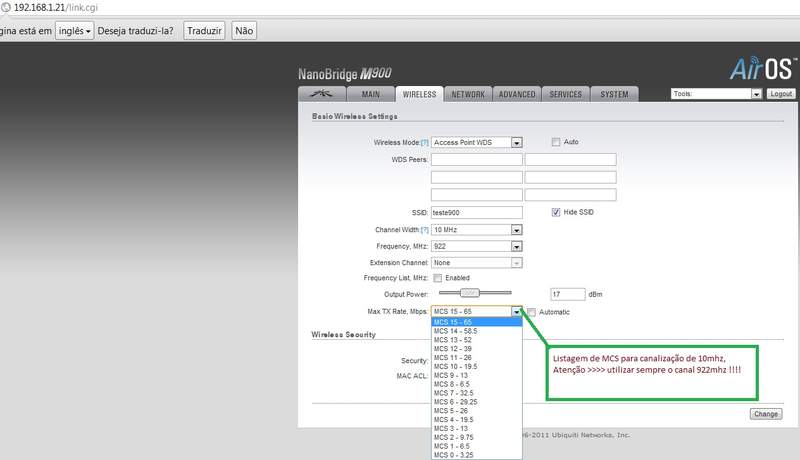Click the Logout button
Screen dimensions: 800x460
tap(781, 94)
